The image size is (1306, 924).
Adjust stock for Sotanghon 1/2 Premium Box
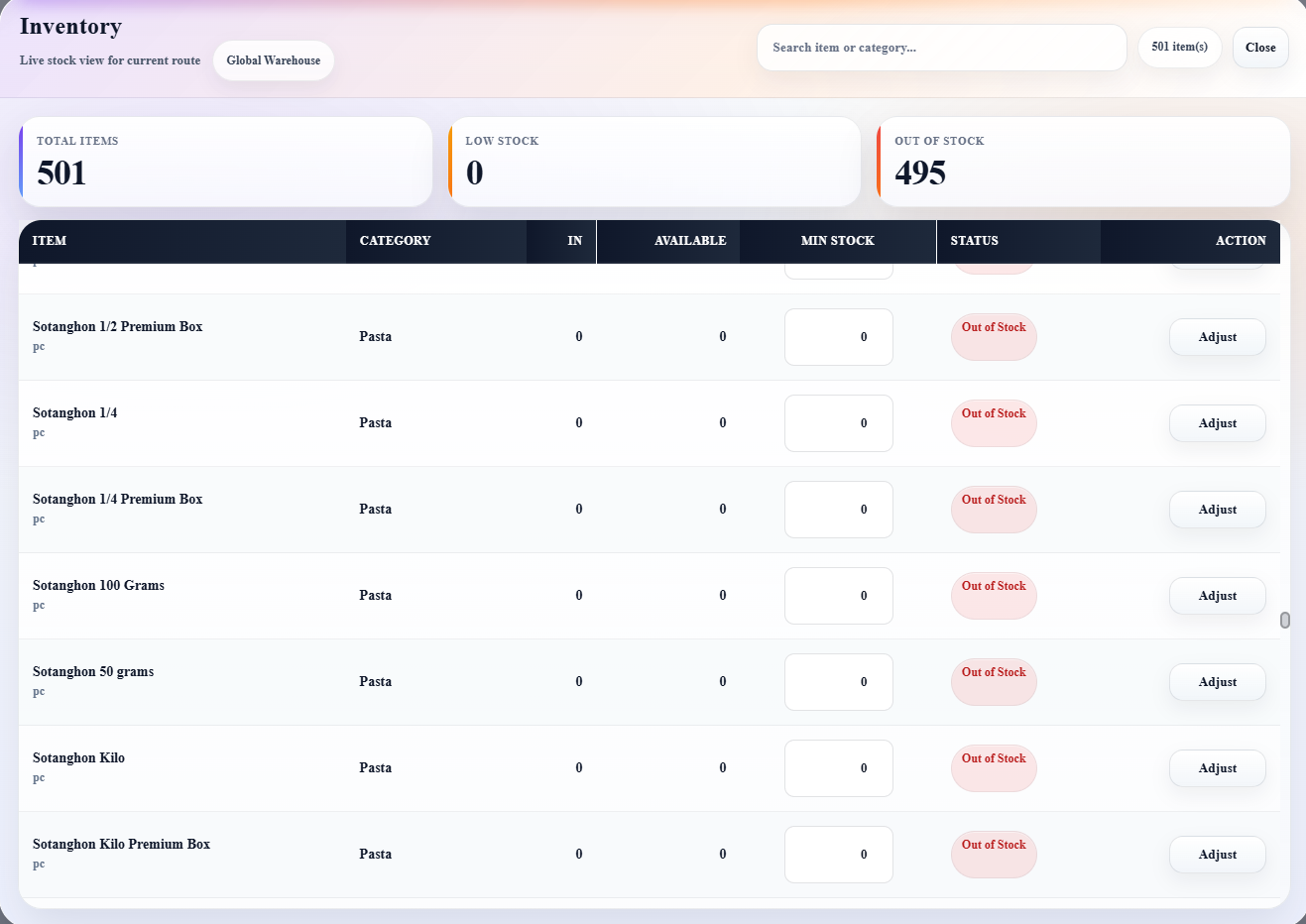point(1218,337)
